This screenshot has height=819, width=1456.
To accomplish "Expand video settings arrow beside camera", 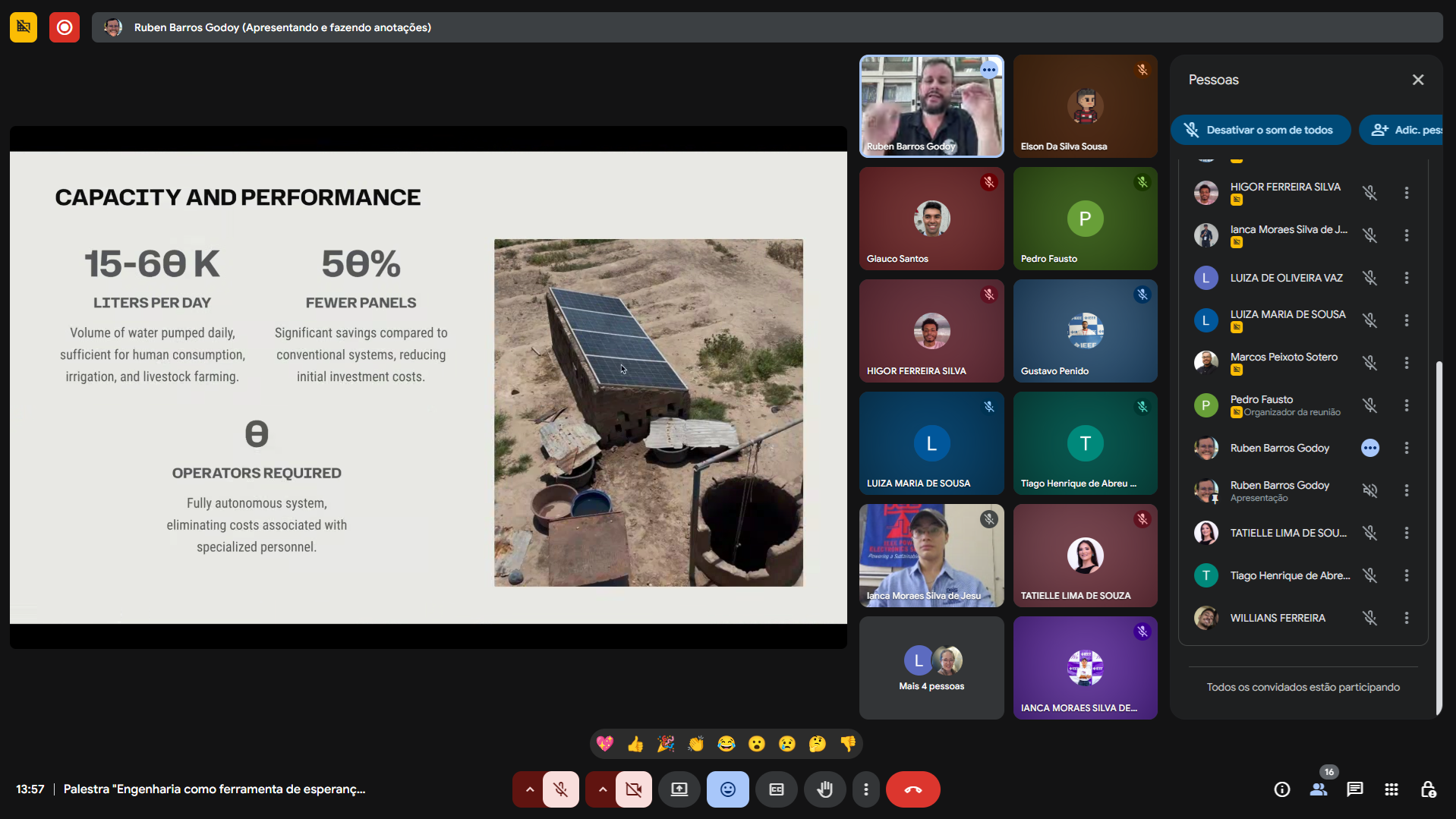I will pyautogui.click(x=602, y=789).
